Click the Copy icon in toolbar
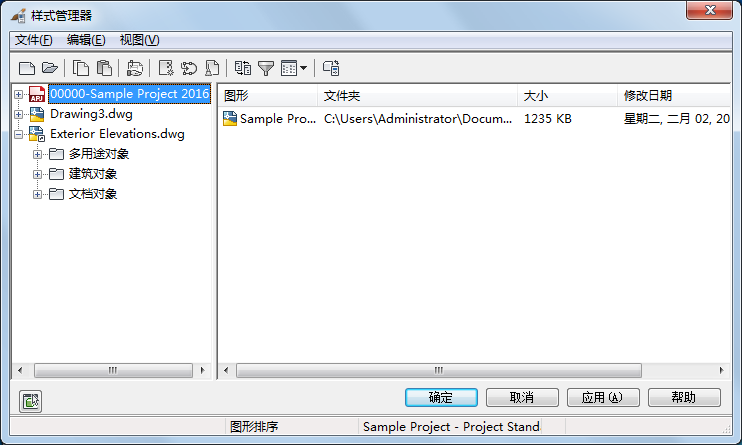Viewport: 742px width, 445px height. [81, 68]
